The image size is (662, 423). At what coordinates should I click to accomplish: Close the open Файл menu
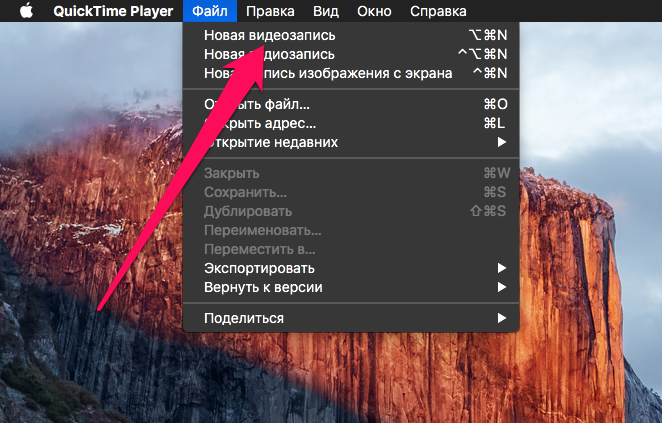click(210, 11)
